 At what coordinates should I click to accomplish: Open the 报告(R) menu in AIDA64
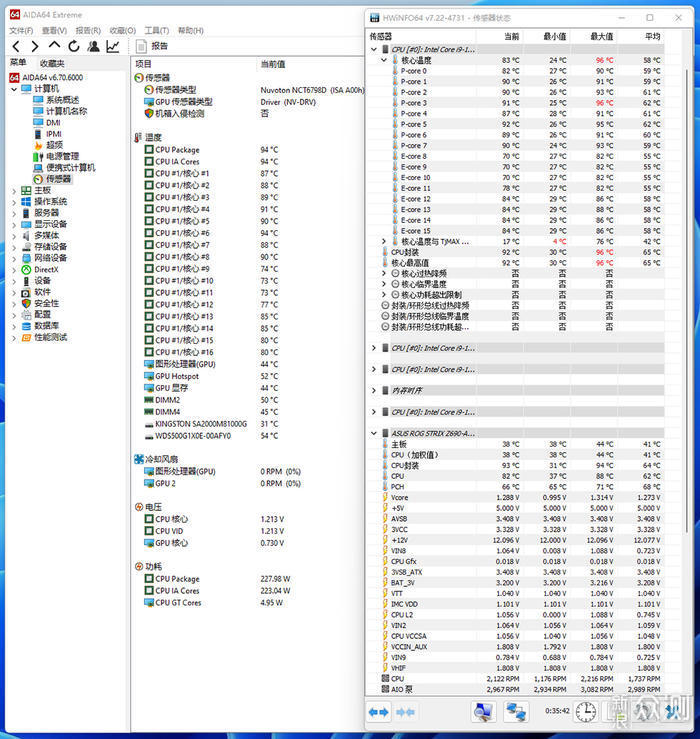(88, 31)
